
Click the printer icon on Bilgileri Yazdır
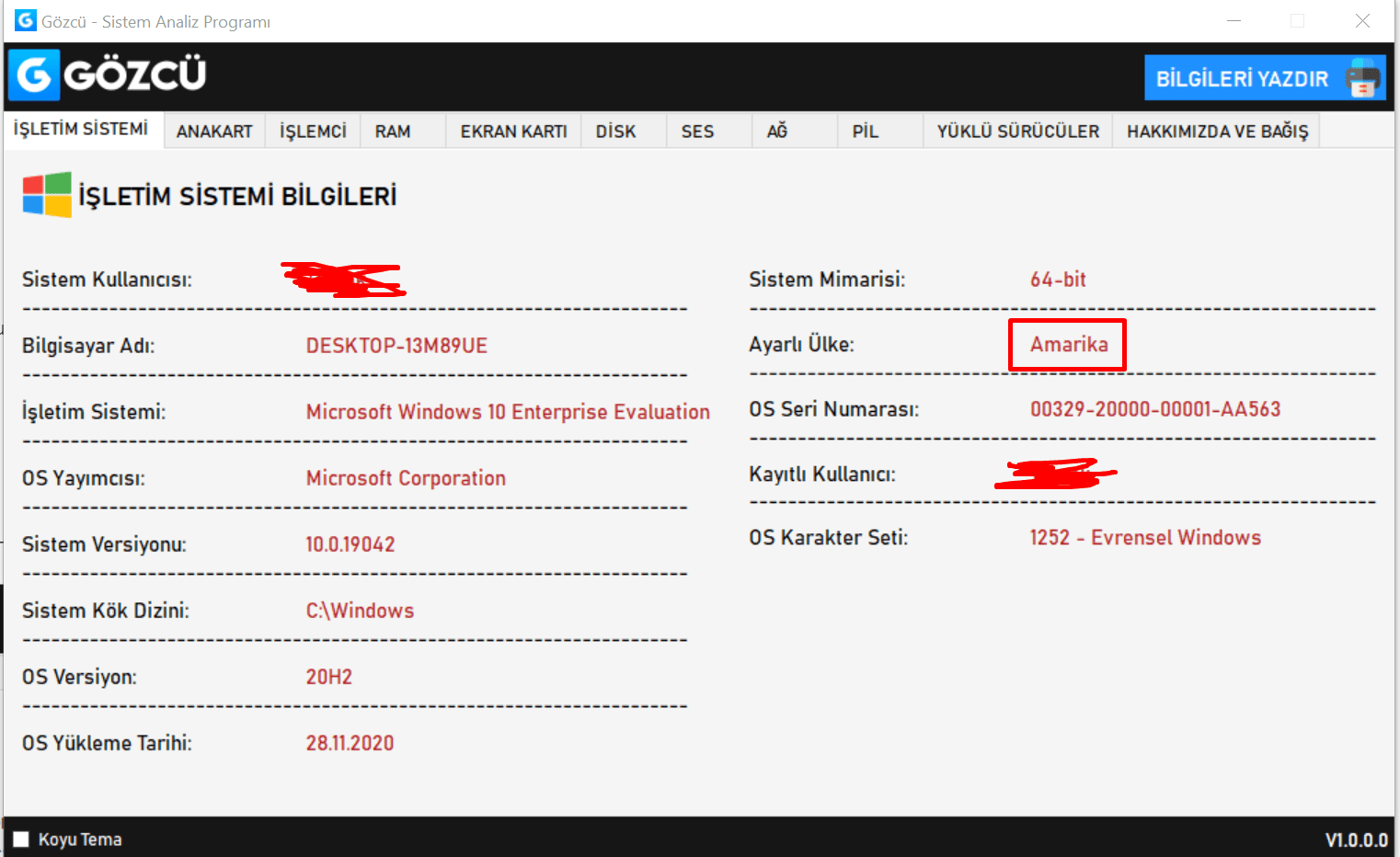(x=1362, y=78)
